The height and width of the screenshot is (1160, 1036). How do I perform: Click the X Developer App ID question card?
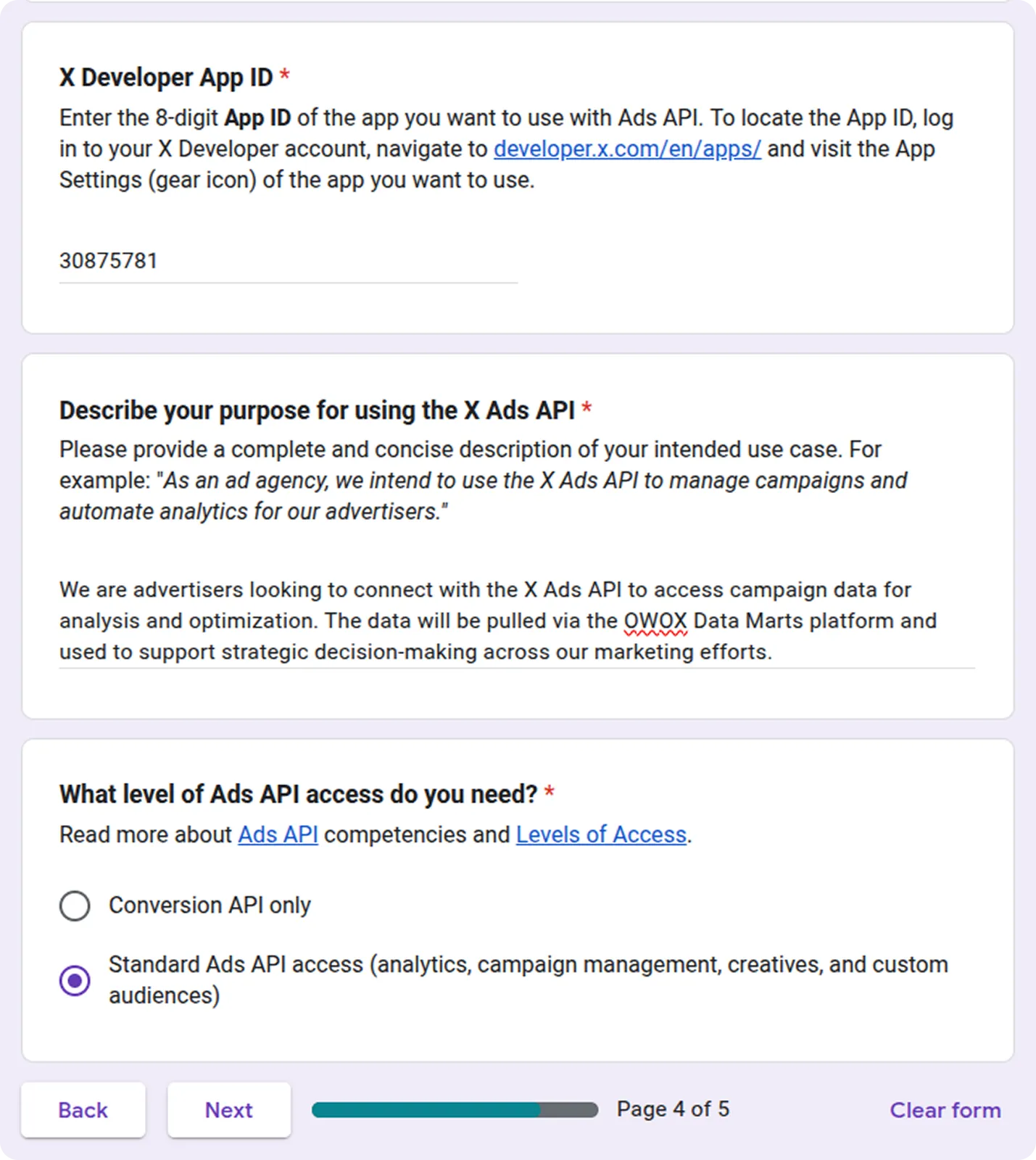pos(518,178)
